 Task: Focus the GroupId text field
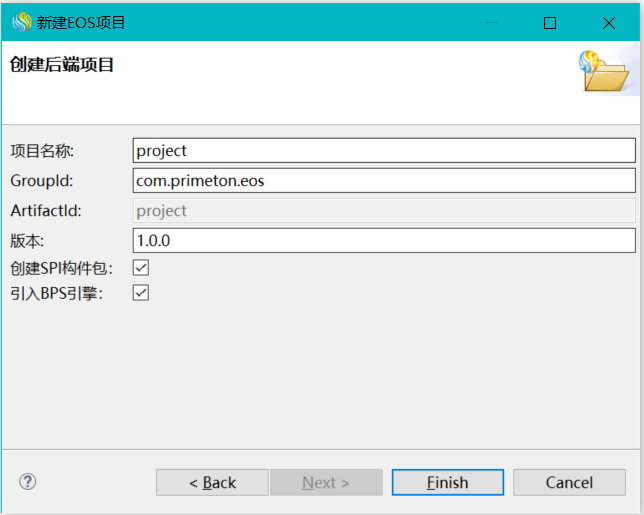point(384,180)
